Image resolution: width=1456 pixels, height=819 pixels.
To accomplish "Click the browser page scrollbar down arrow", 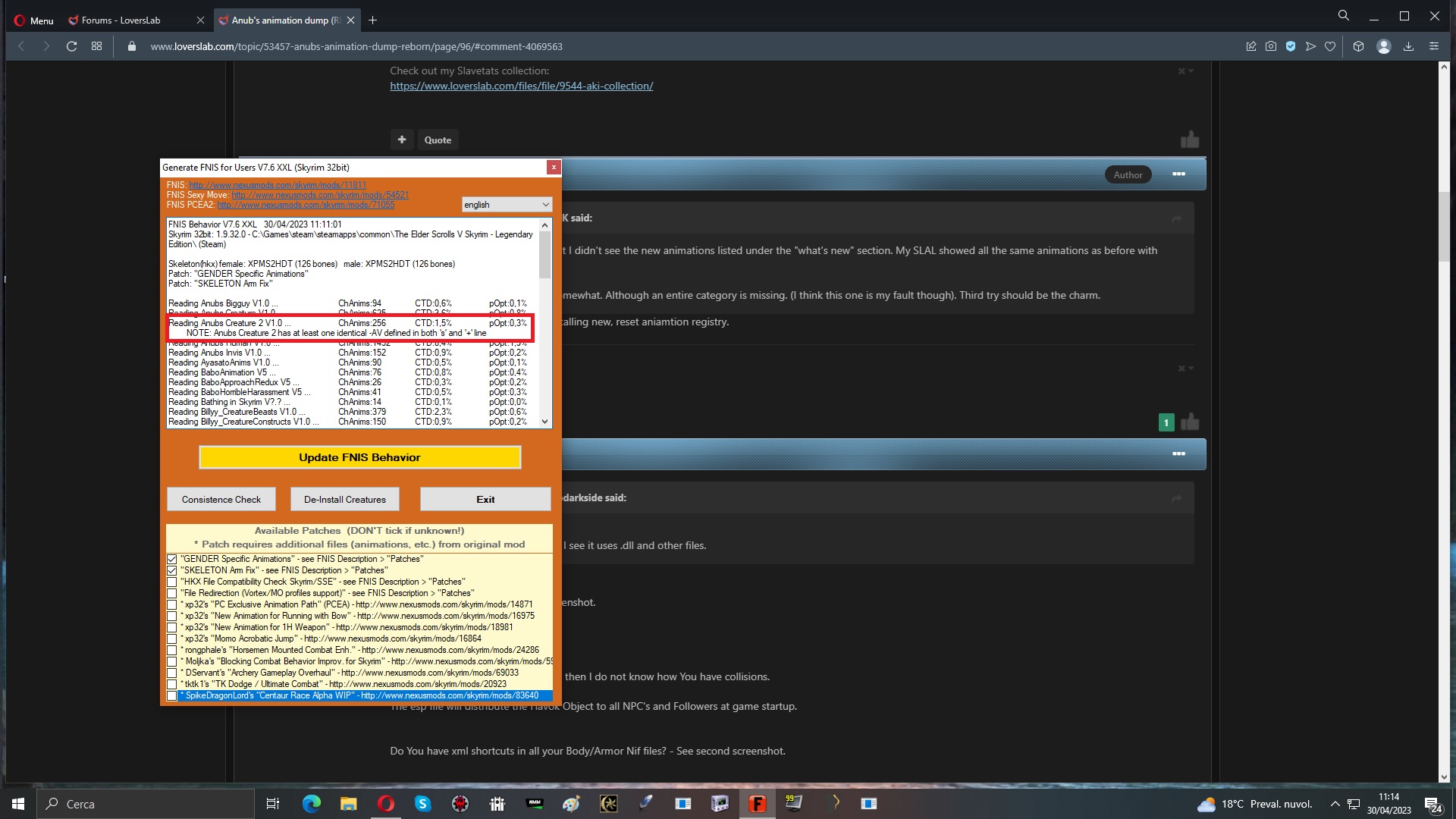I will tap(1444, 777).
